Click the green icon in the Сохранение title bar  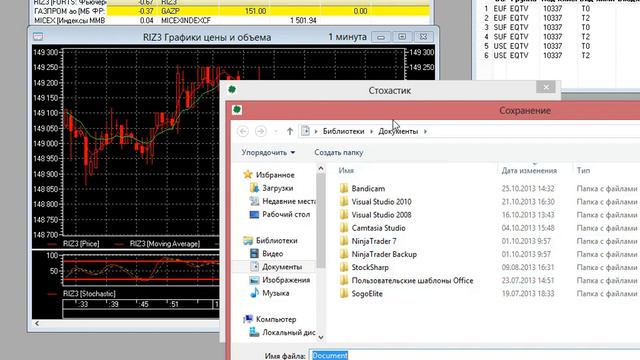pyautogui.click(x=237, y=110)
